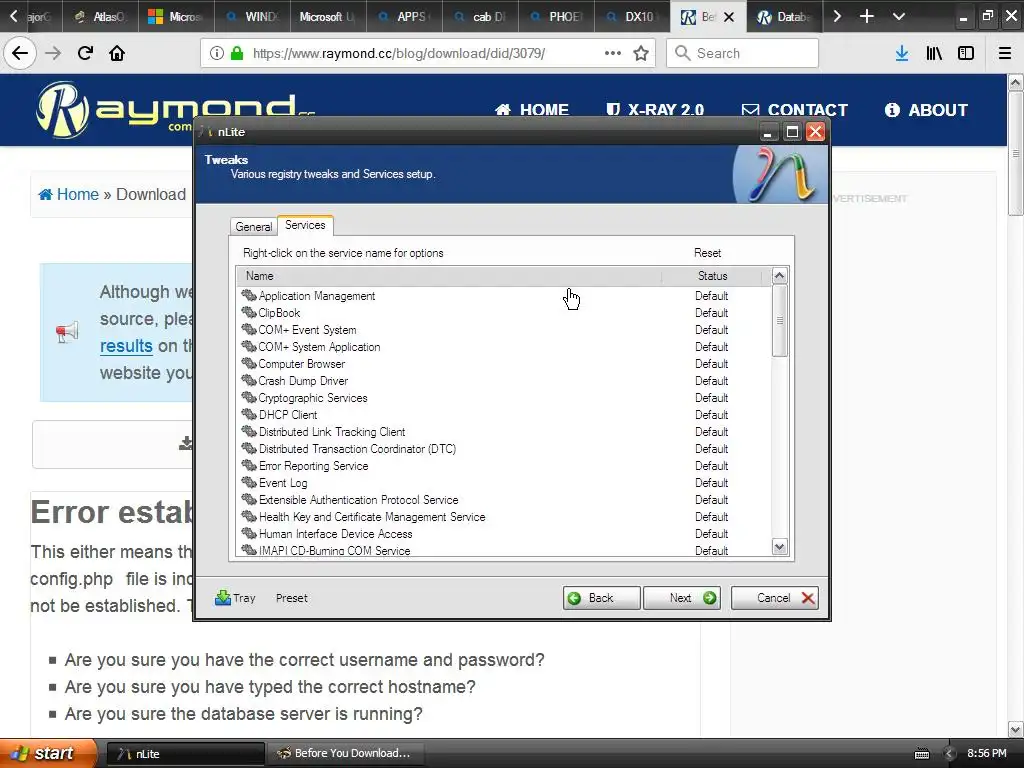This screenshot has height=768, width=1024.
Task: Select the Services tab in nLite
Action: click(x=305, y=225)
